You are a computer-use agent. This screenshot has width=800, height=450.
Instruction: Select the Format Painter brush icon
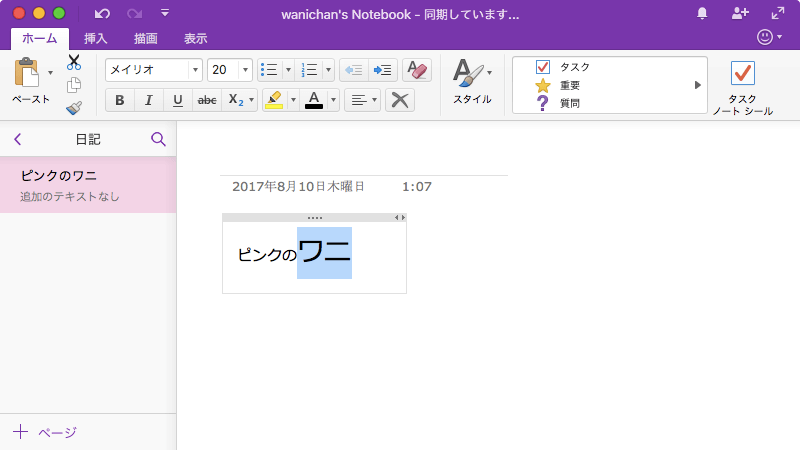point(74,108)
